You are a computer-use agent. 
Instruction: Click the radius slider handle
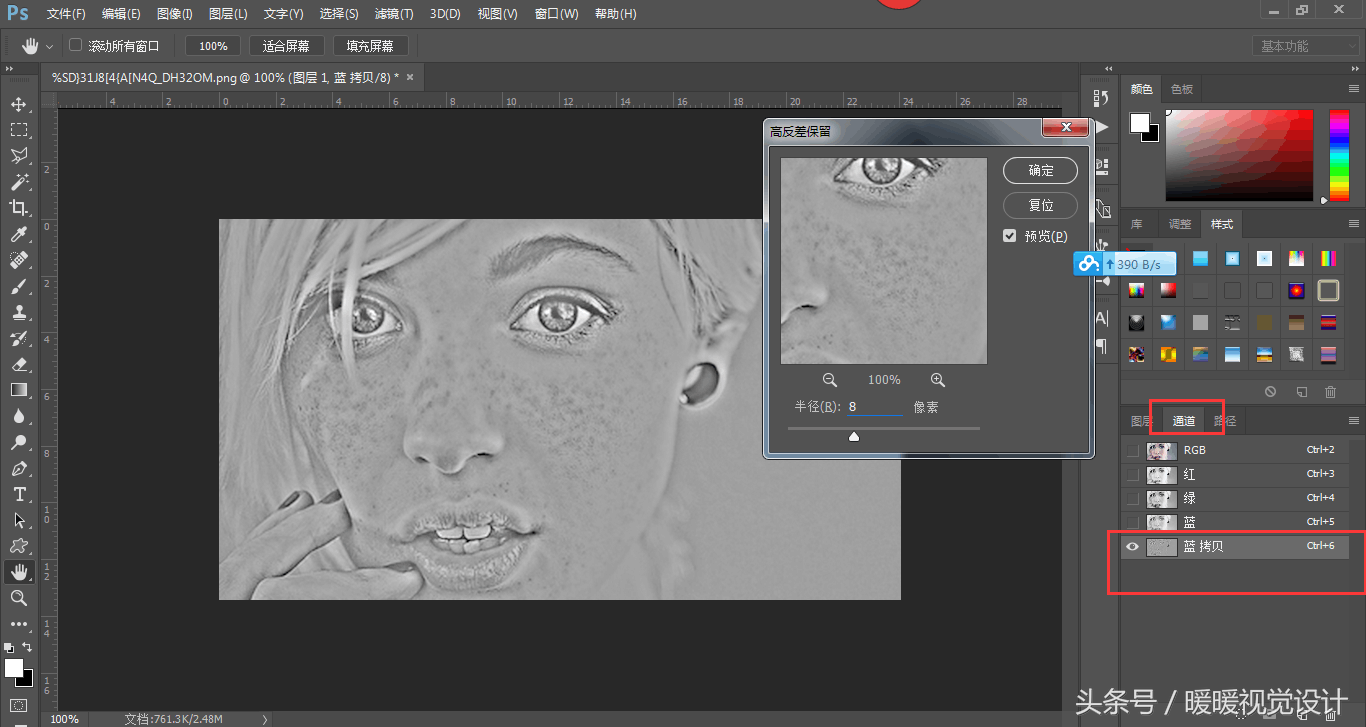pos(854,436)
